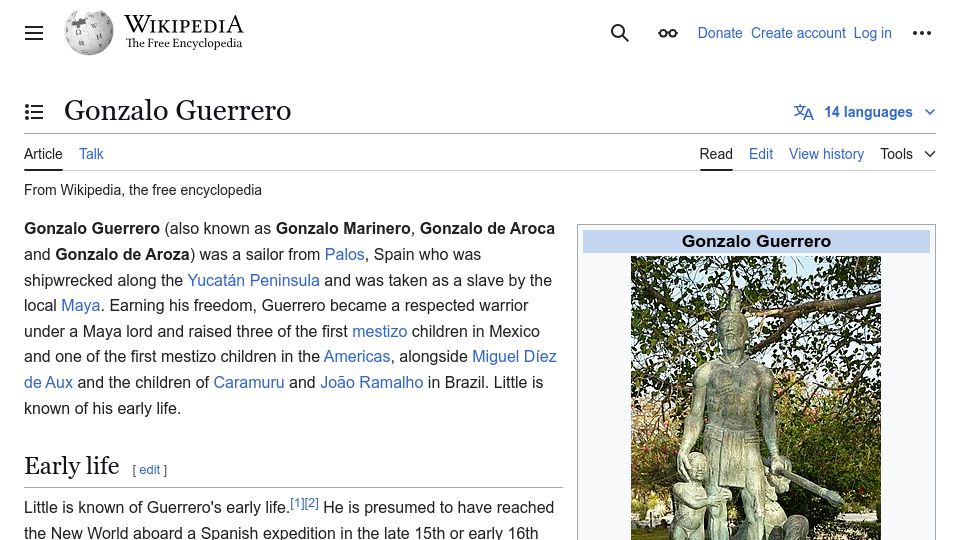960x540 pixels.
Task: Open the Palos link
Action: pos(344,254)
